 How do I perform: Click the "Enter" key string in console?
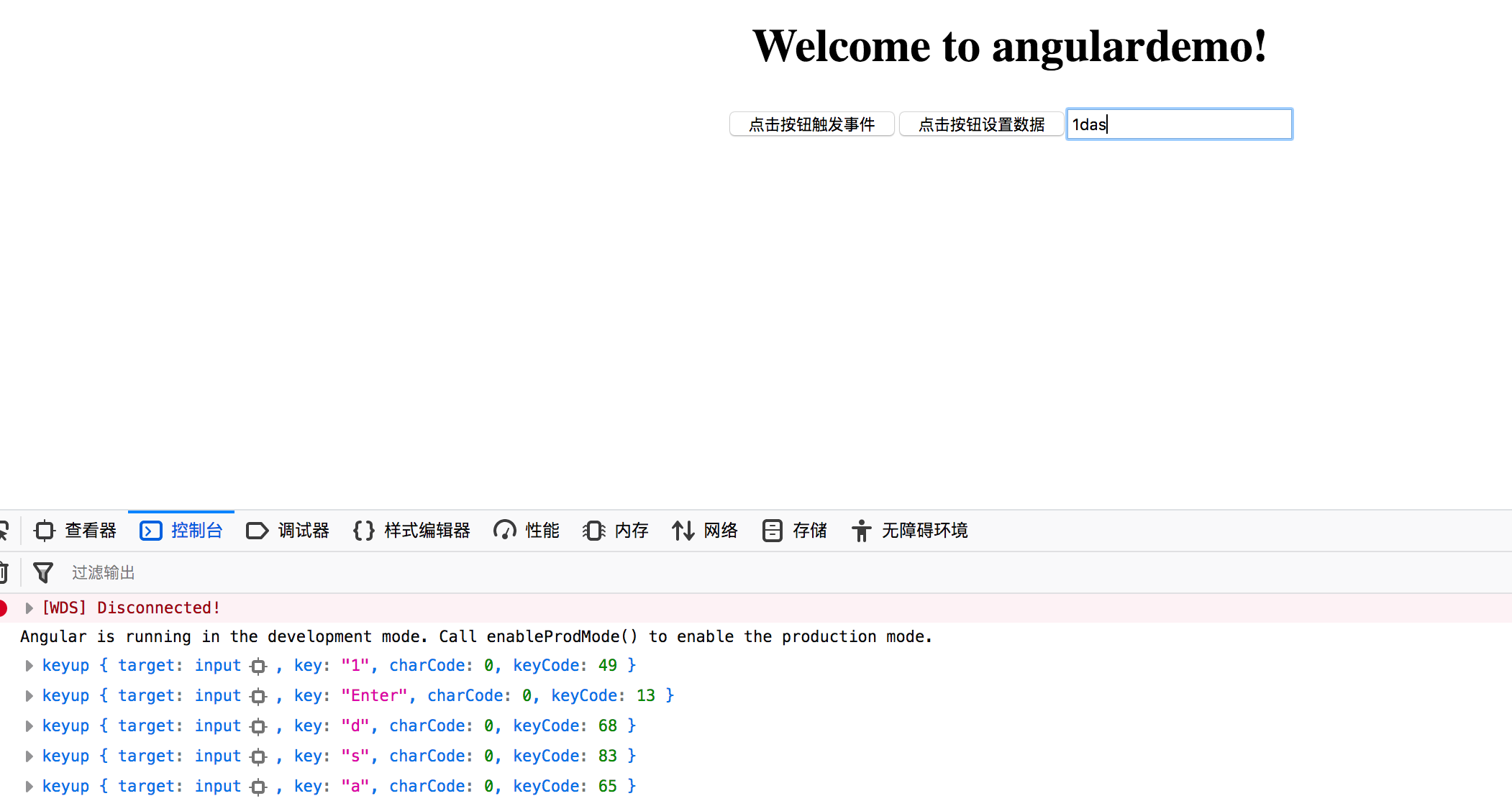pos(374,696)
